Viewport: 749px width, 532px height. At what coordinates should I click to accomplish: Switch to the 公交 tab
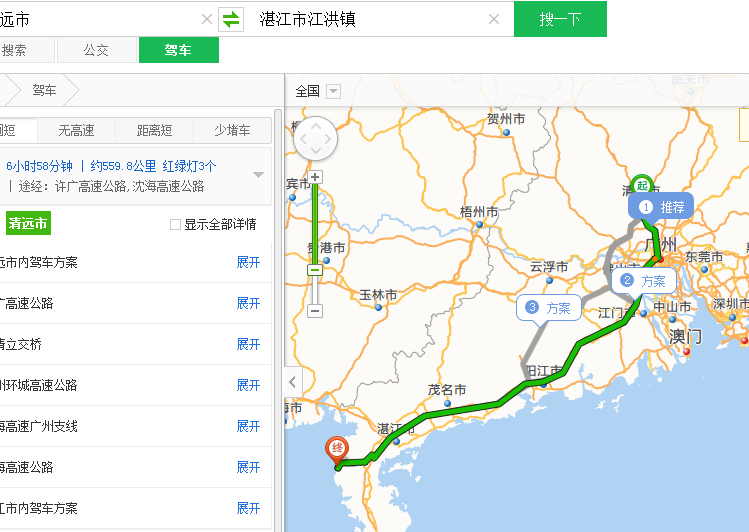coord(96,50)
